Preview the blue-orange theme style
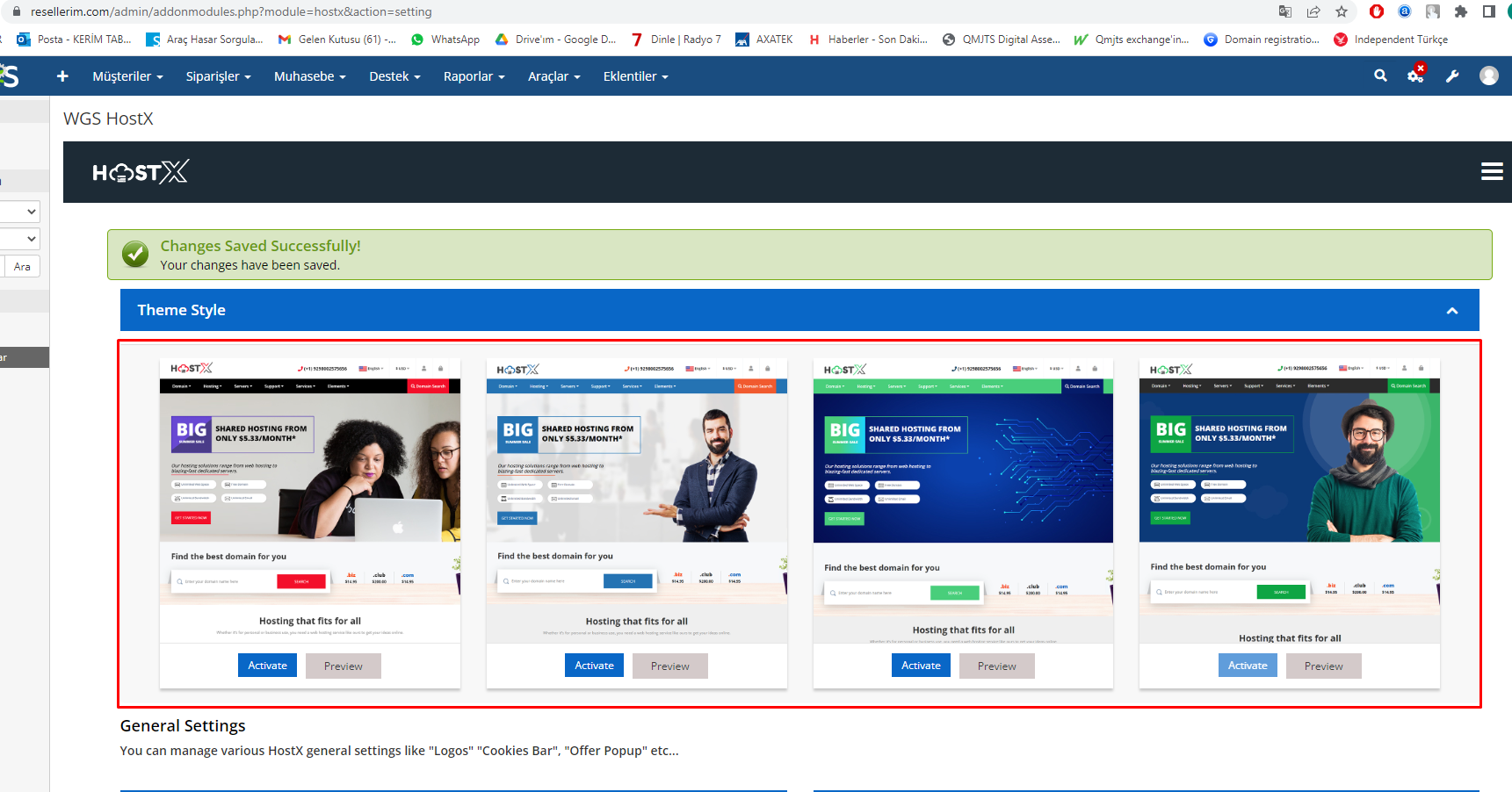This screenshot has height=792, width=1512. click(670, 666)
